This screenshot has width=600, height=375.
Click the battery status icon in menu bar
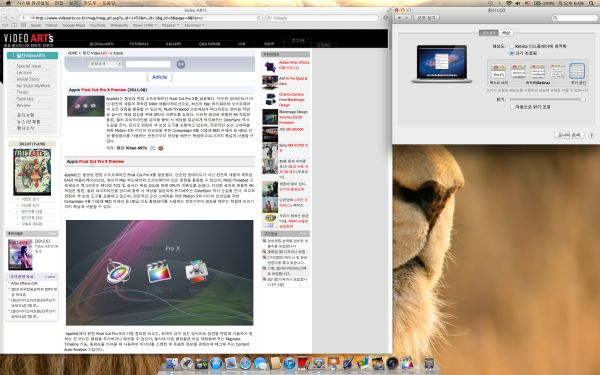537,3
